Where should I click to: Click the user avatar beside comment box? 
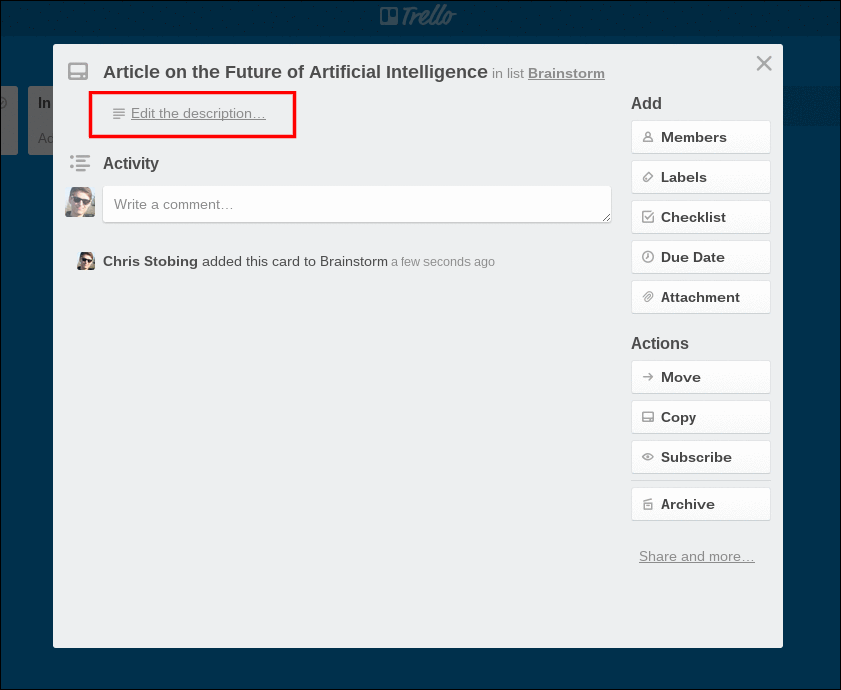[80, 202]
